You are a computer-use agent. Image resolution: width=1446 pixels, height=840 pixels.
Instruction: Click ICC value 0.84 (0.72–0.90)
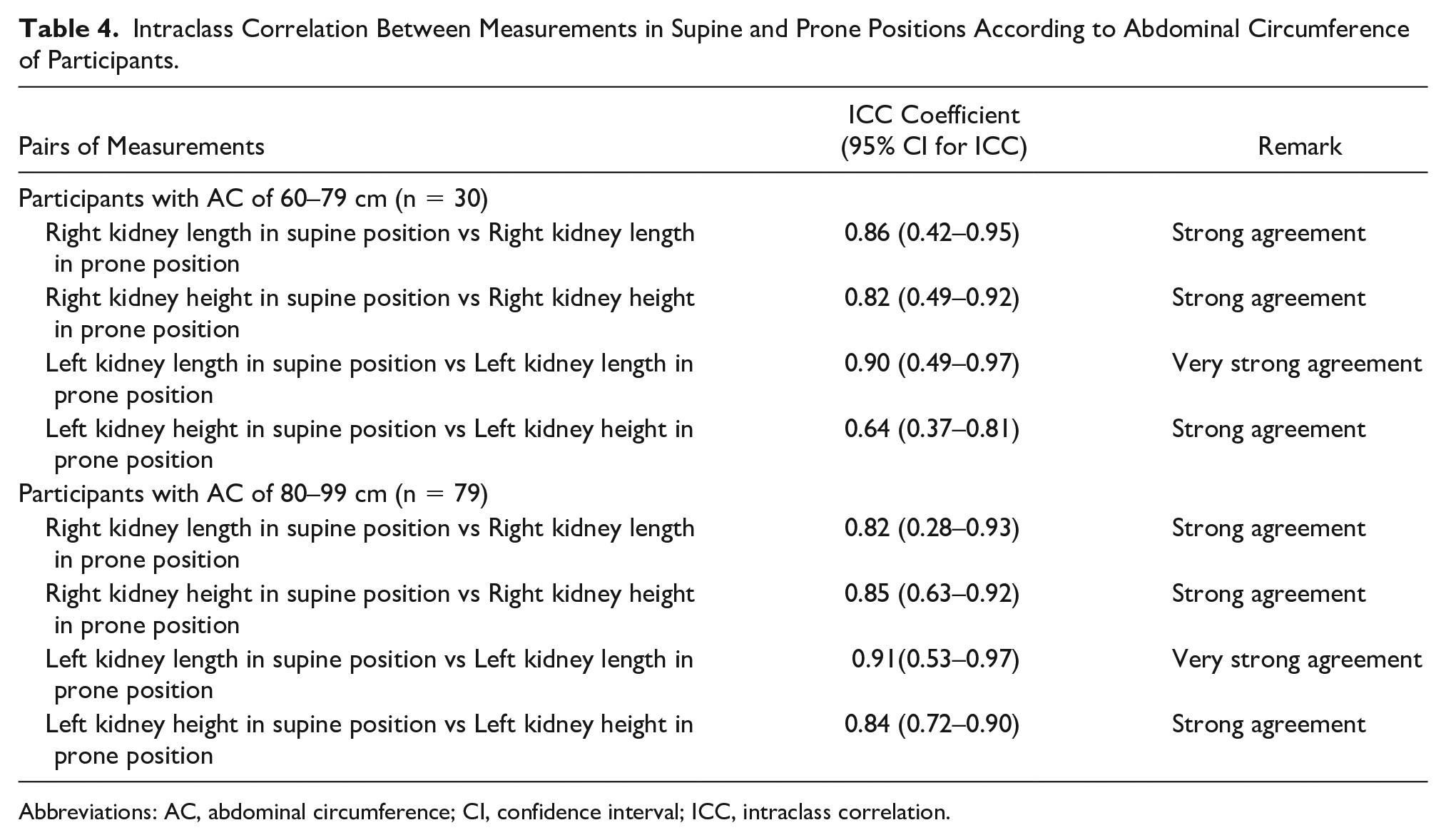point(932,725)
